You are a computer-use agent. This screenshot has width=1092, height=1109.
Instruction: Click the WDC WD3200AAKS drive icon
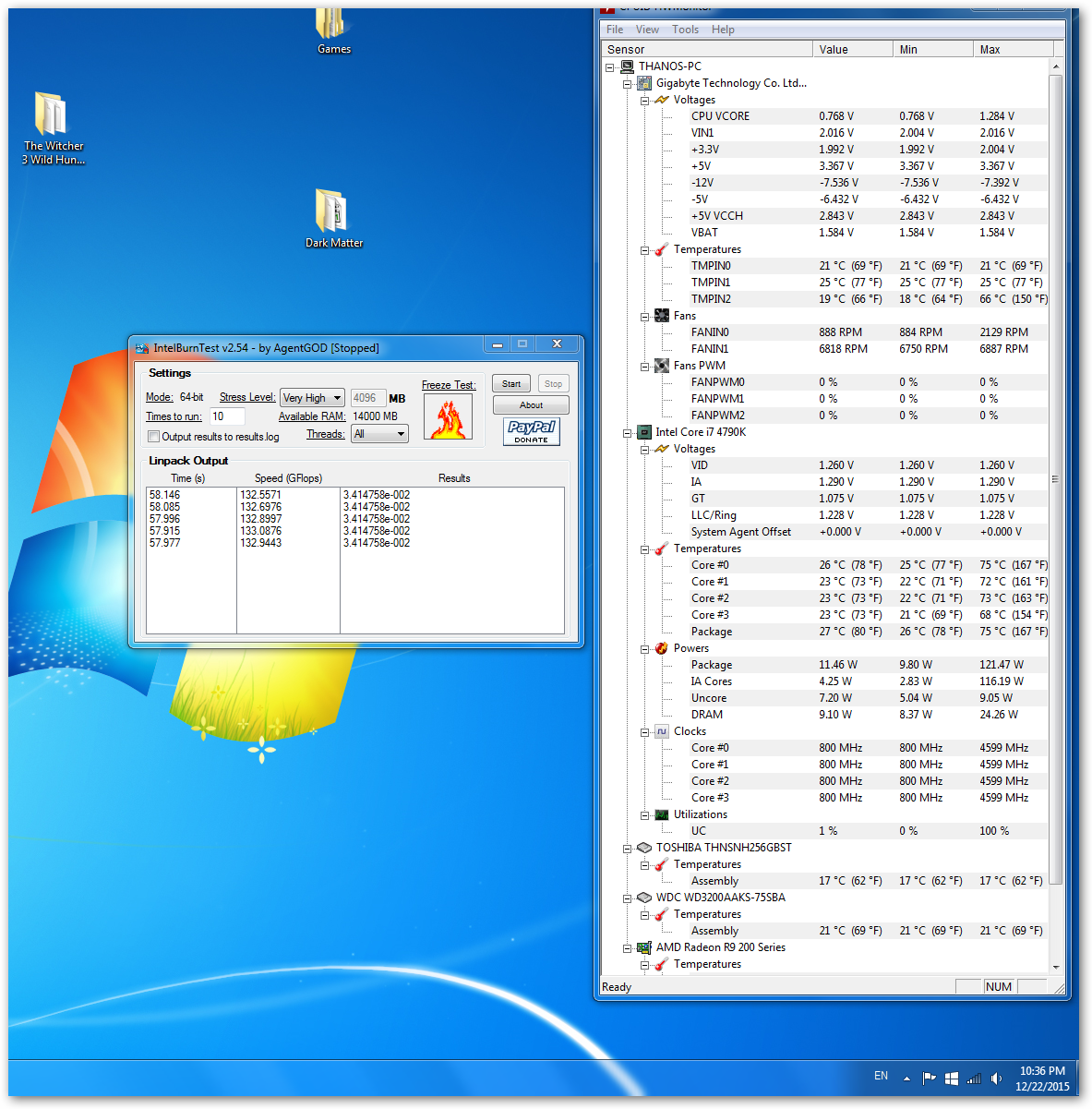[644, 898]
